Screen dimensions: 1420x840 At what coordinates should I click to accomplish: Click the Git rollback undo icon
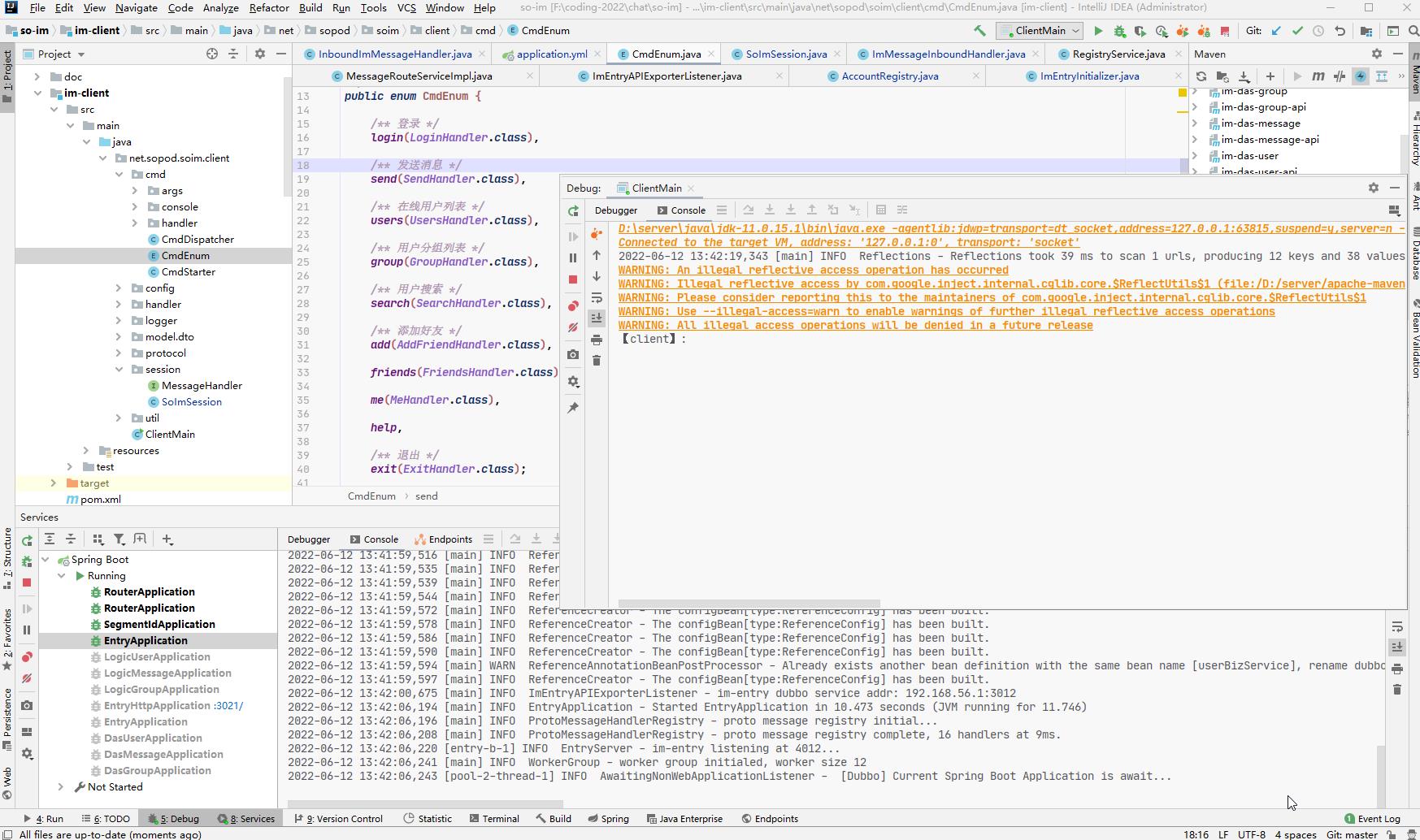click(1340, 31)
